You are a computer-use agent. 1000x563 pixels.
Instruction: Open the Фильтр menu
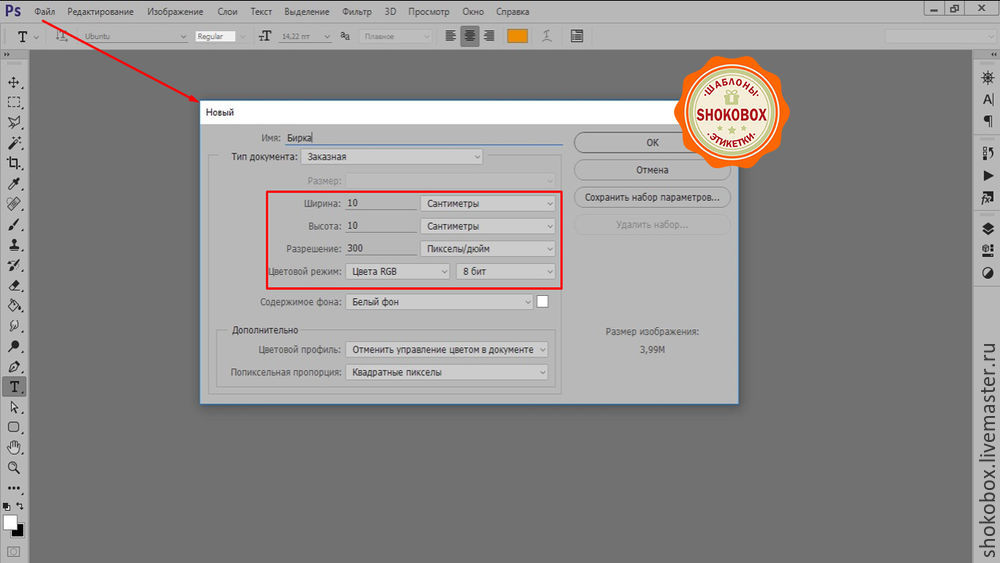coord(356,10)
